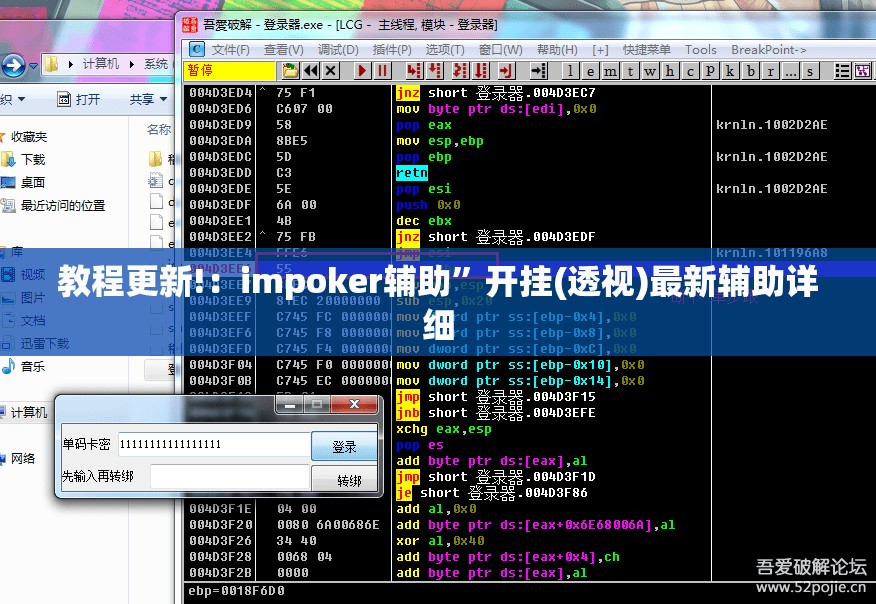The height and width of the screenshot is (604, 876).
Task: Click the 登录 button in the login dialog
Action: click(344, 446)
